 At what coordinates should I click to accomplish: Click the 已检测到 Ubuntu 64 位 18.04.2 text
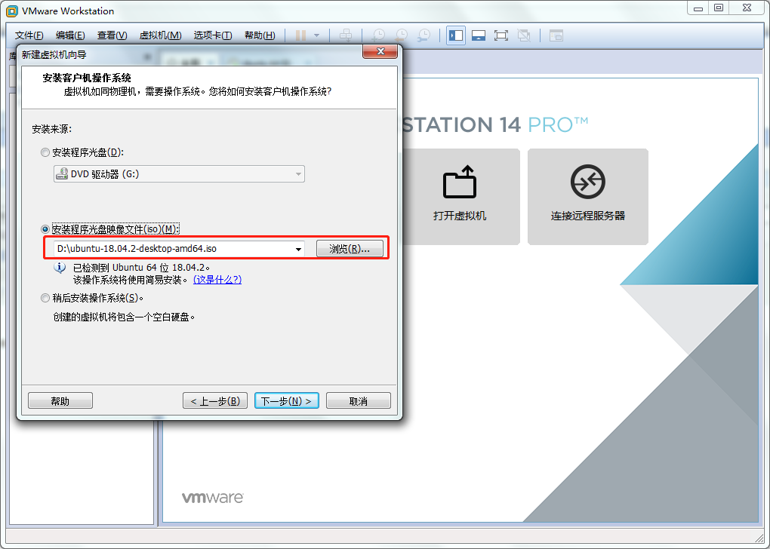point(141,268)
